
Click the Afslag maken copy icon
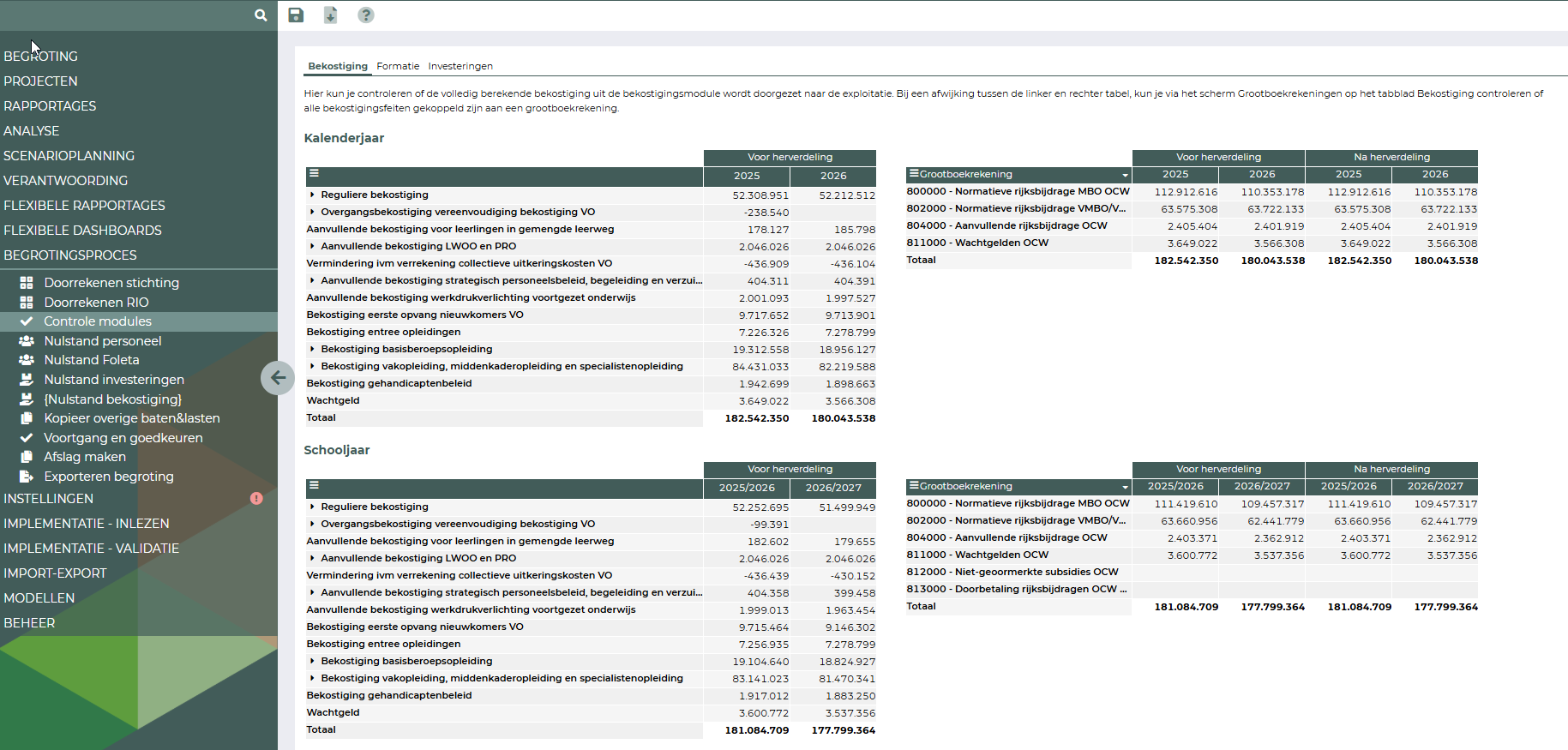(x=27, y=457)
